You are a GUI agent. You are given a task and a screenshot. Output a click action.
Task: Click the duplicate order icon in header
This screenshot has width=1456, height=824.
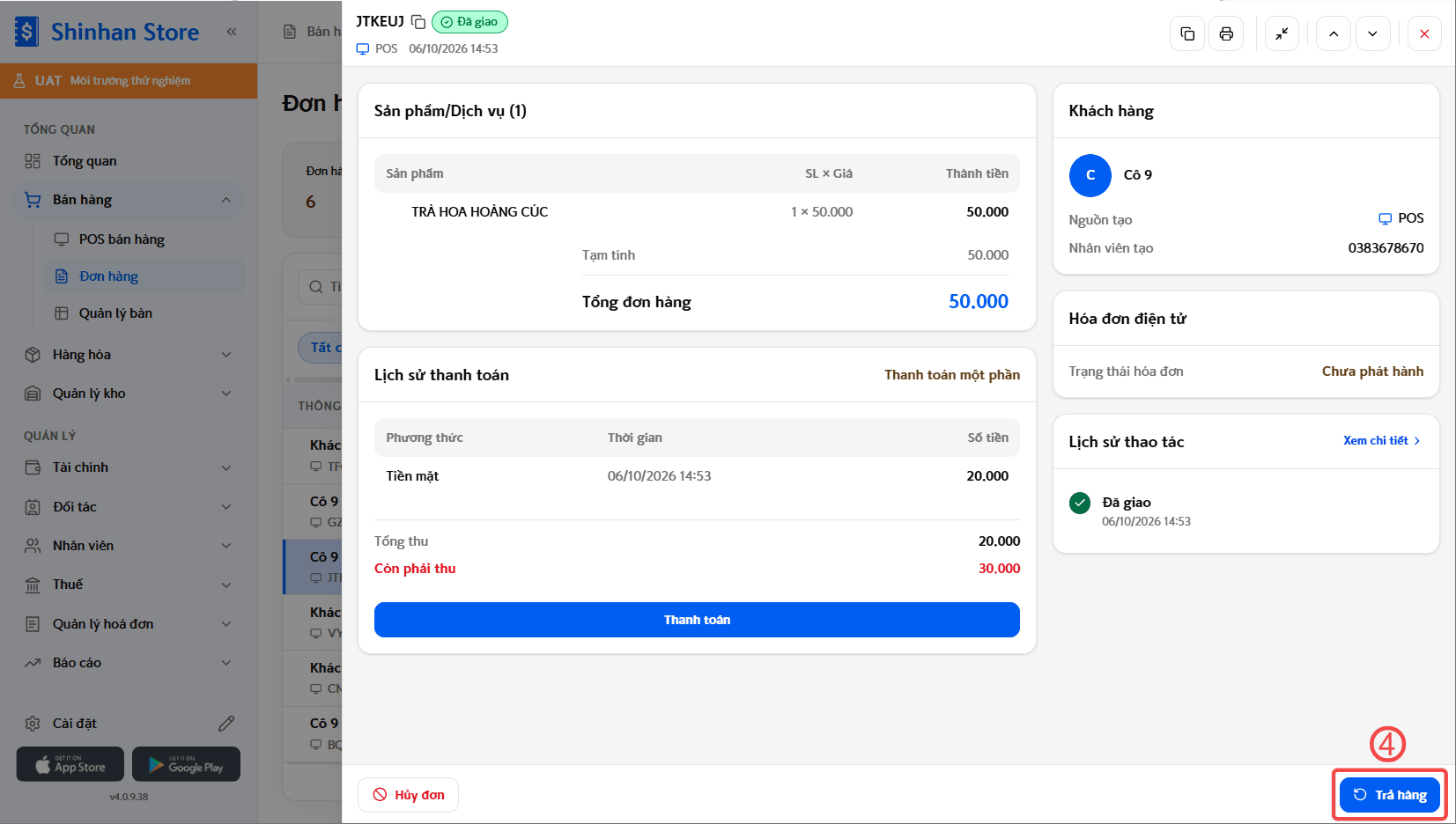tap(1187, 33)
